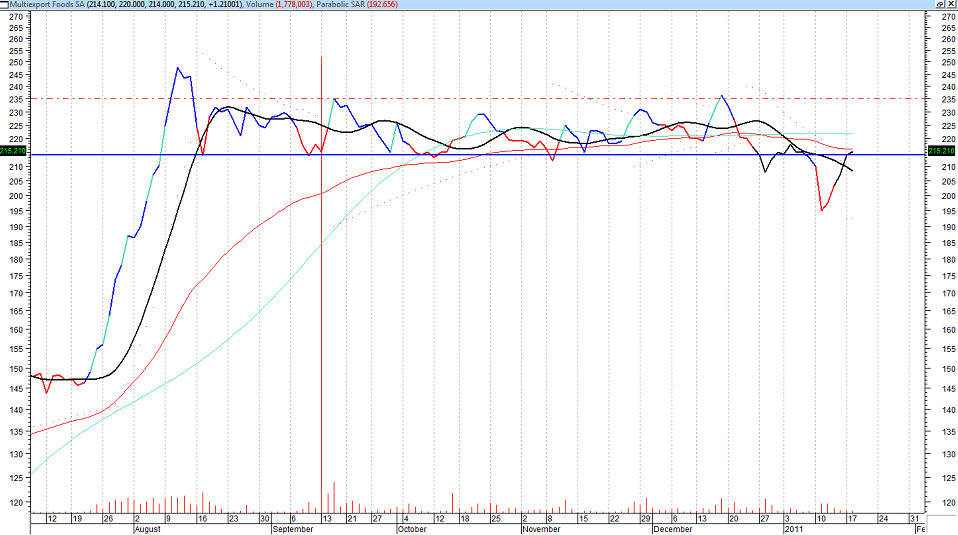This screenshot has width=958, height=535.
Task: Click the 'September' month label on date axis
Action: (x=293, y=529)
